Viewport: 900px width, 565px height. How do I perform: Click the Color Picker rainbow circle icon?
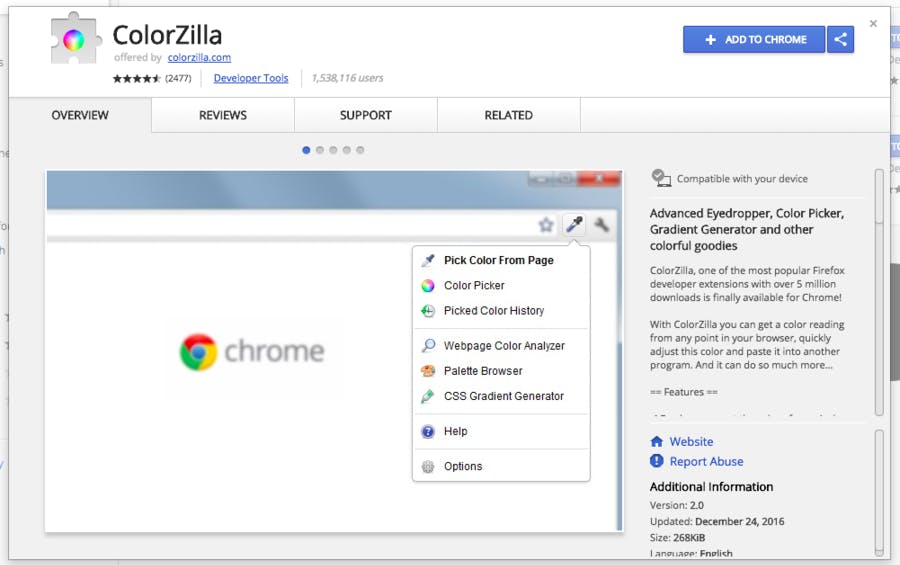tap(428, 285)
